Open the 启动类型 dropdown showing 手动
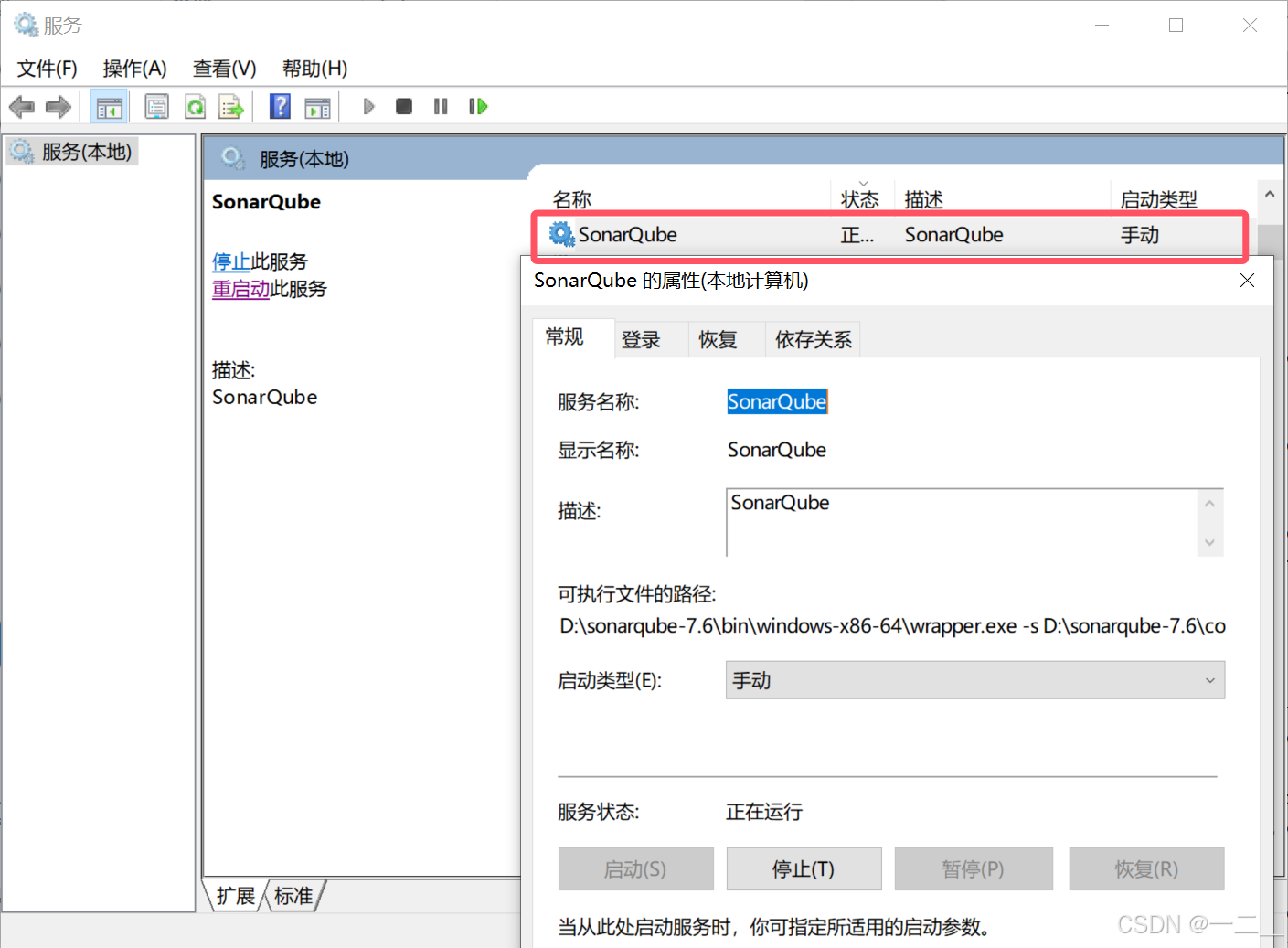The image size is (1288, 948). click(x=975, y=680)
